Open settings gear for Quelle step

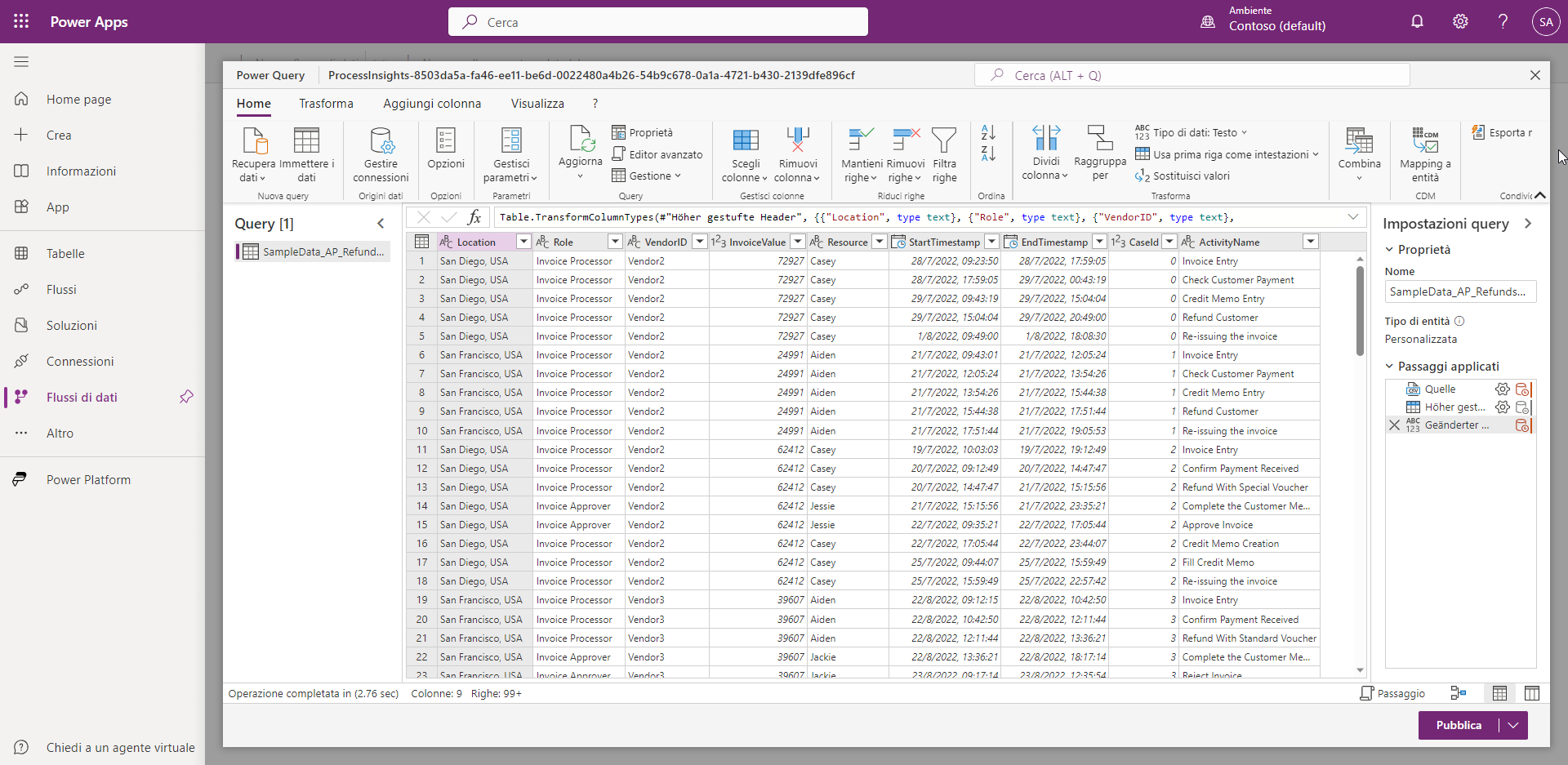tap(1502, 389)
